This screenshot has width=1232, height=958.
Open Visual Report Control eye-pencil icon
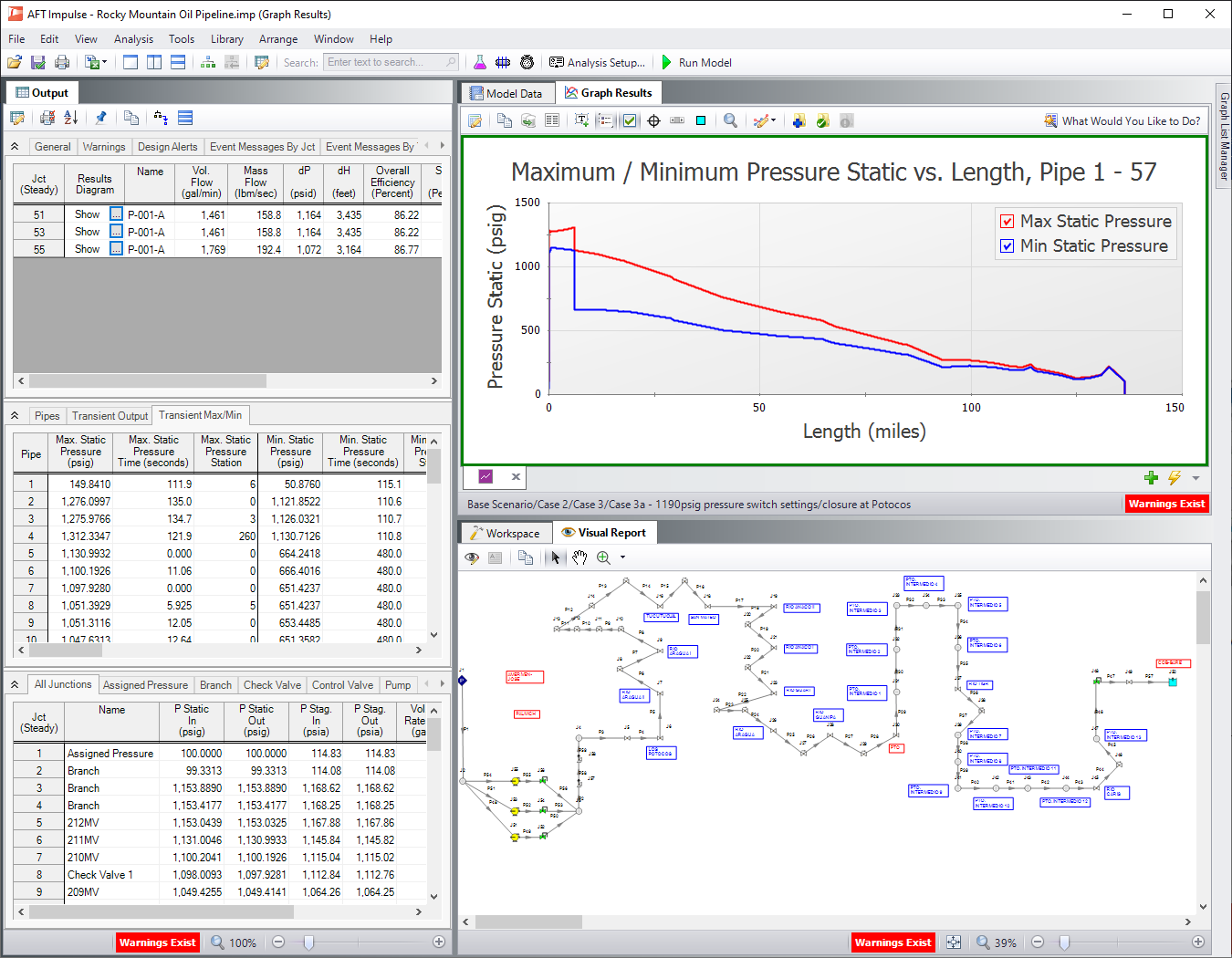coord(472,557)
